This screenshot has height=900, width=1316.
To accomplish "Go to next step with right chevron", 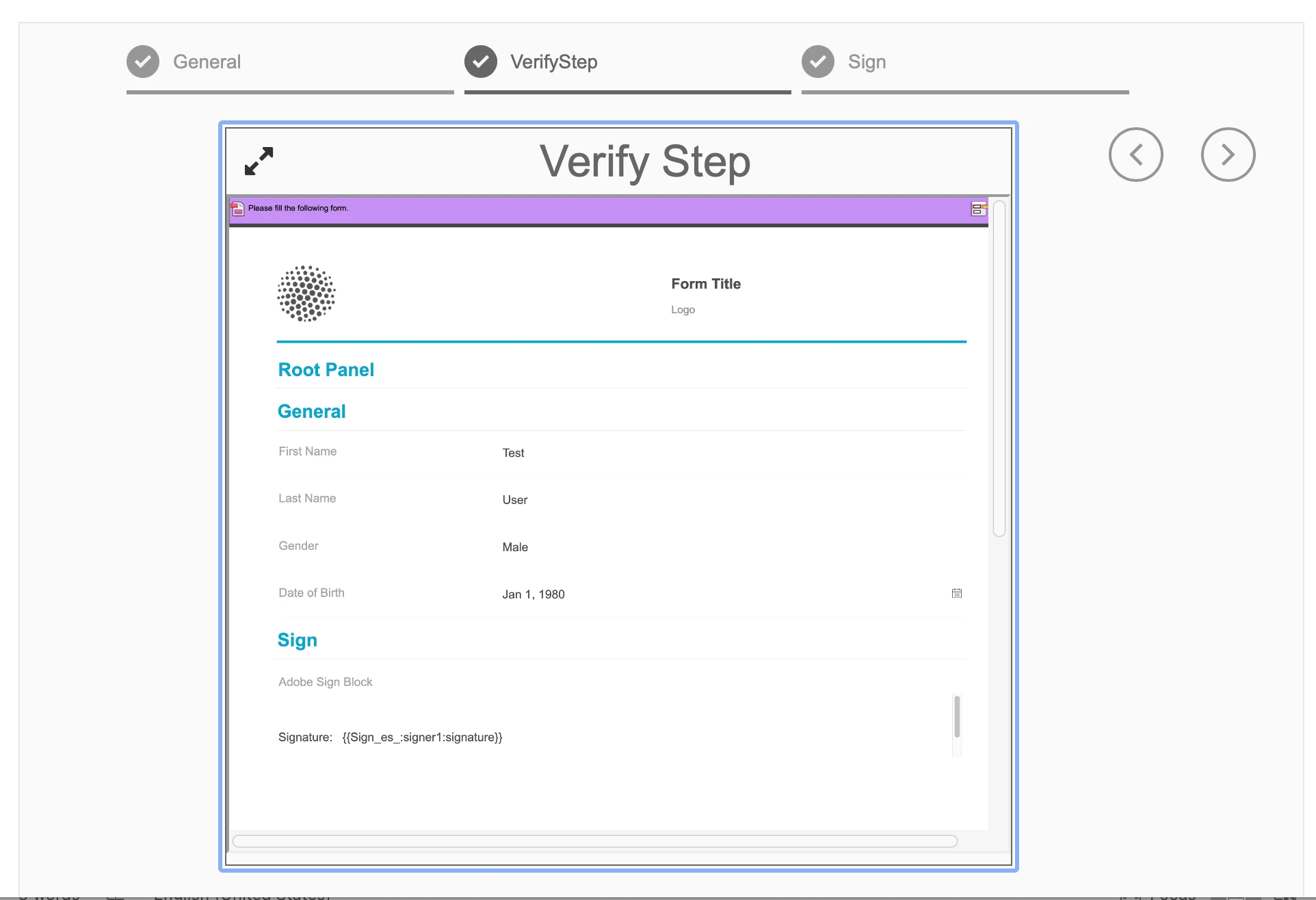I will coord(1228,155).
